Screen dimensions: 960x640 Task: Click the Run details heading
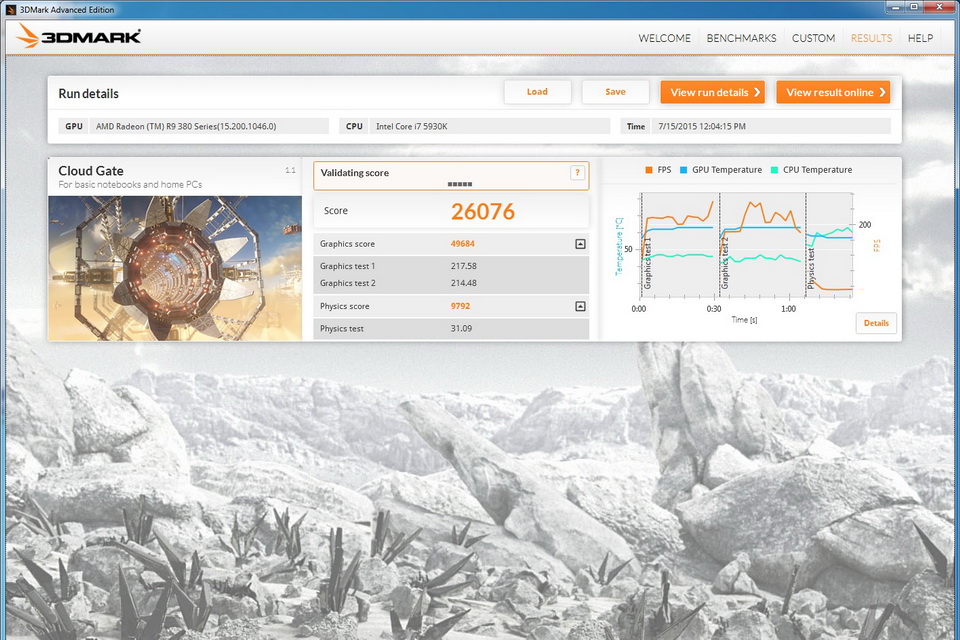click(88, 94)
